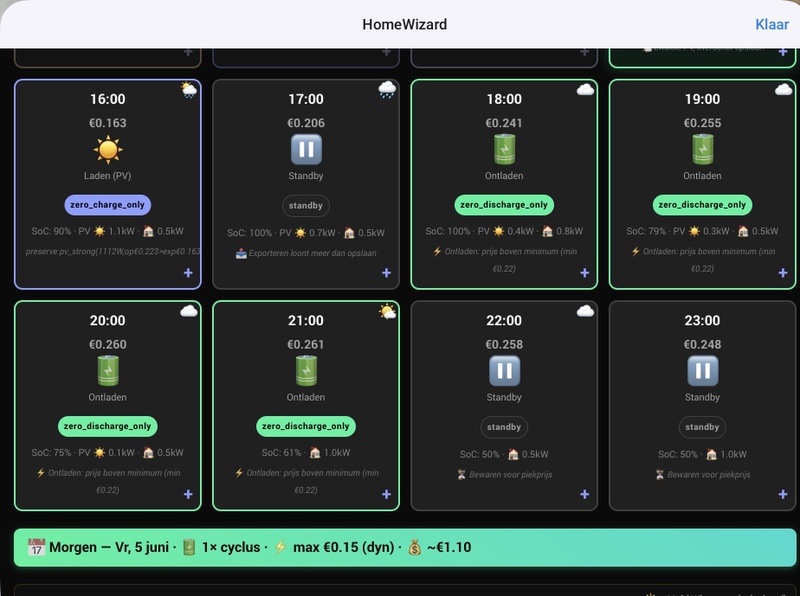The image size is (800, 596).
Task: Click the SoC: 61% line at 21:00
Action: 306,453
